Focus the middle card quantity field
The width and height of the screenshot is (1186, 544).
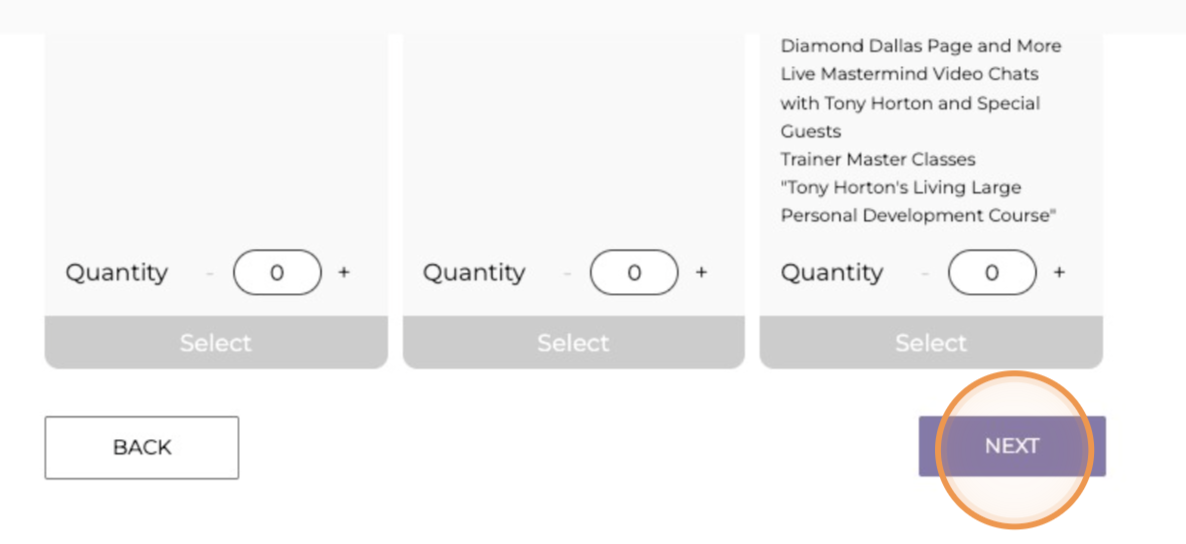coord(634,272)
